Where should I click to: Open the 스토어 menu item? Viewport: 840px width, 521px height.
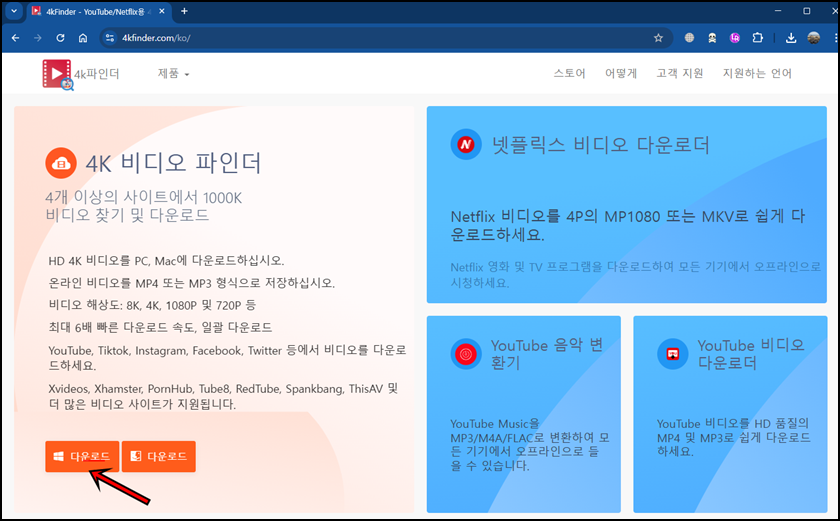pyautogui.click(x=569, y=73)
